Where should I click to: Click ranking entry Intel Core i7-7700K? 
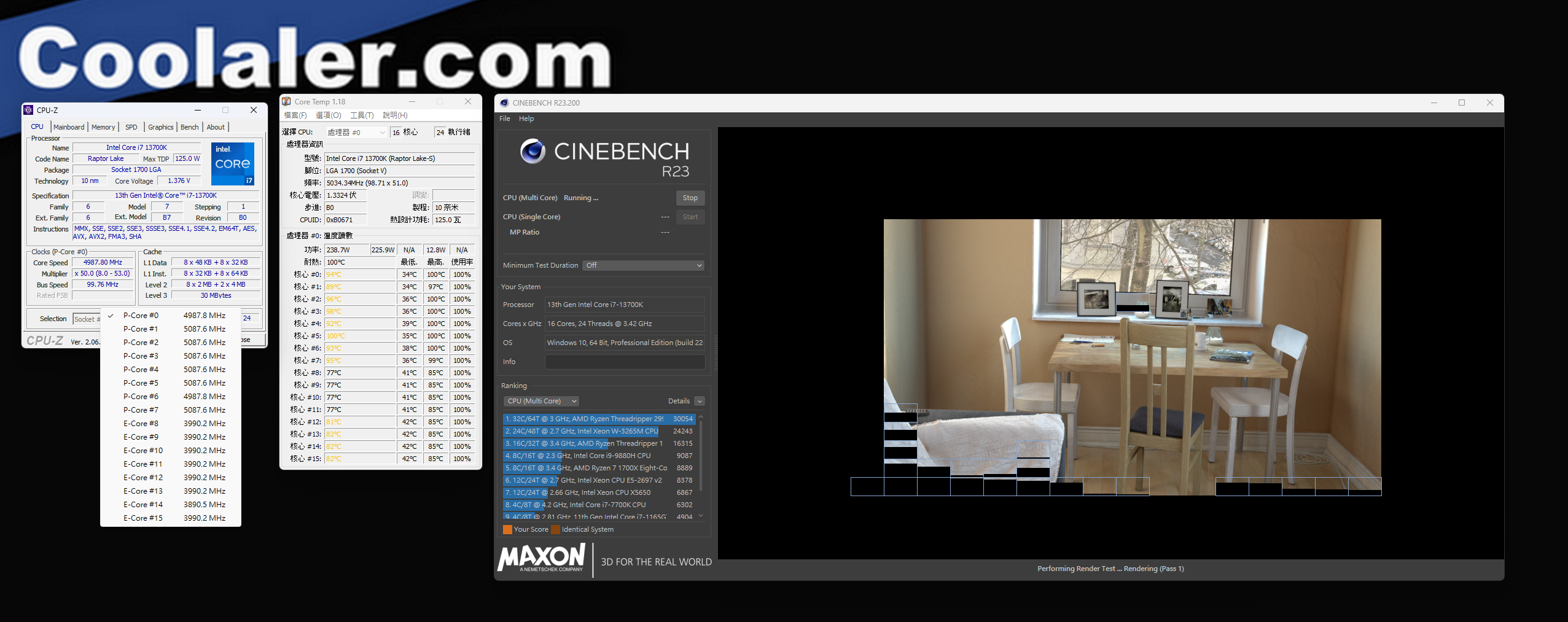pos(599,505)
